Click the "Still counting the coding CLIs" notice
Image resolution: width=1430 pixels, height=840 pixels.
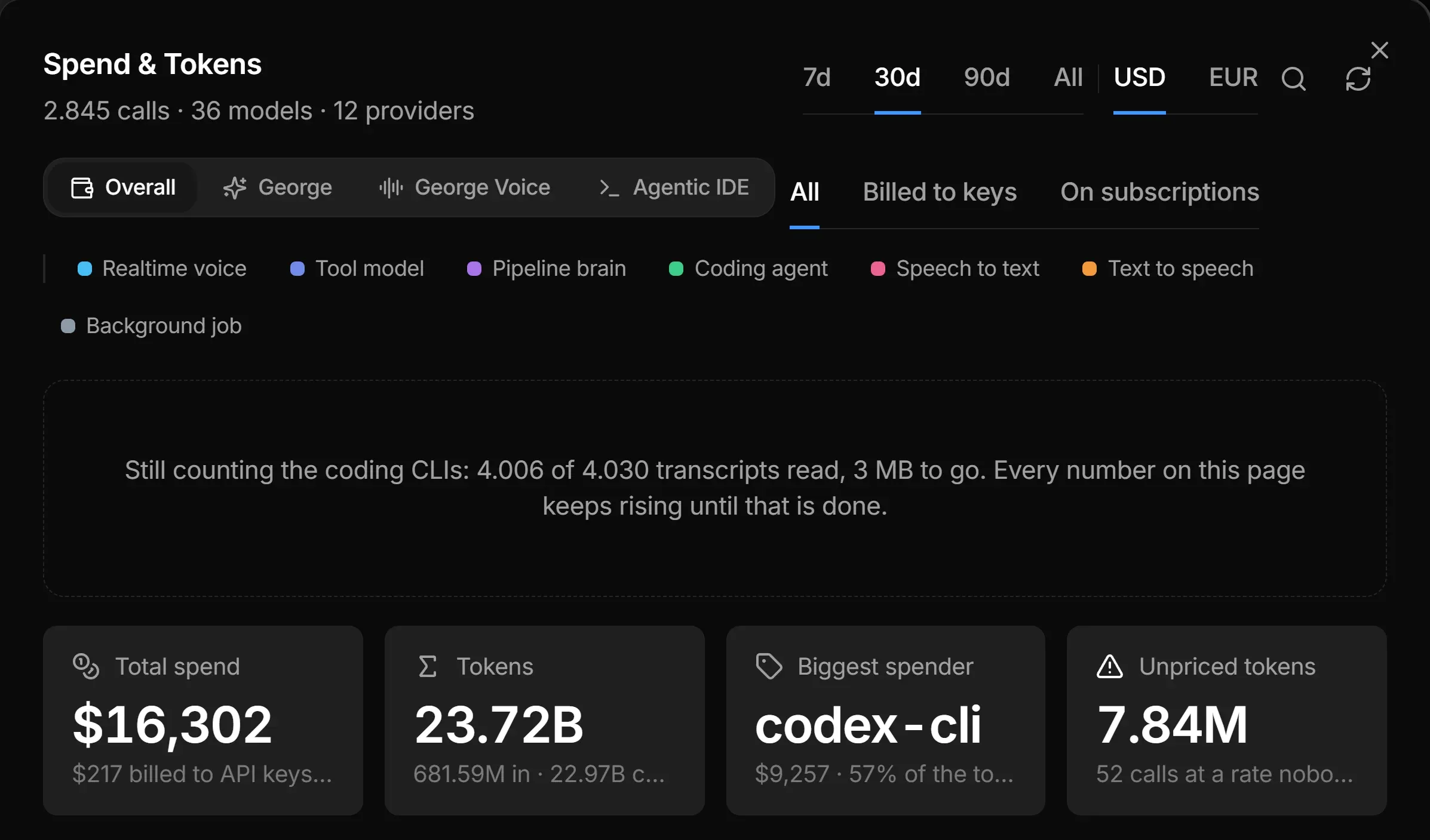point(715,488)
